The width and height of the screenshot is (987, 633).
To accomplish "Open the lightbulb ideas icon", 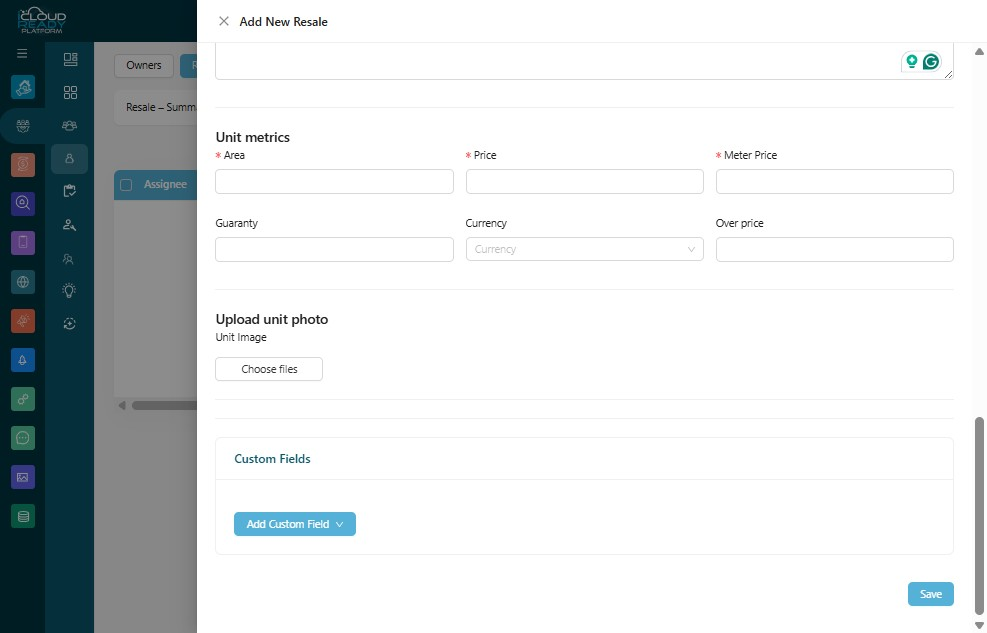I will [69, 290].
